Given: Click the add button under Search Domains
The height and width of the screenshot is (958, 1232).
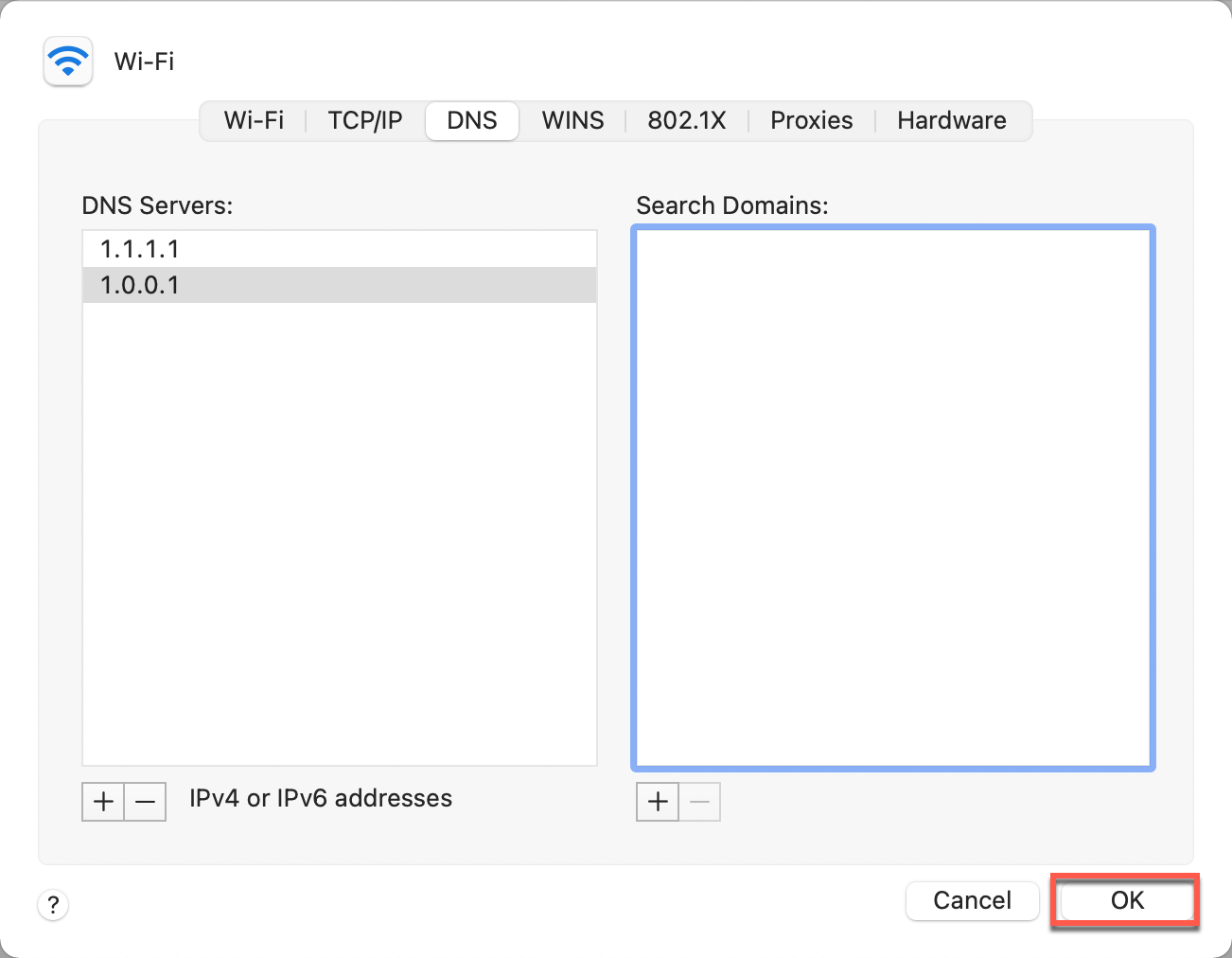Looking at the screenshot, I should coord(657,801).
